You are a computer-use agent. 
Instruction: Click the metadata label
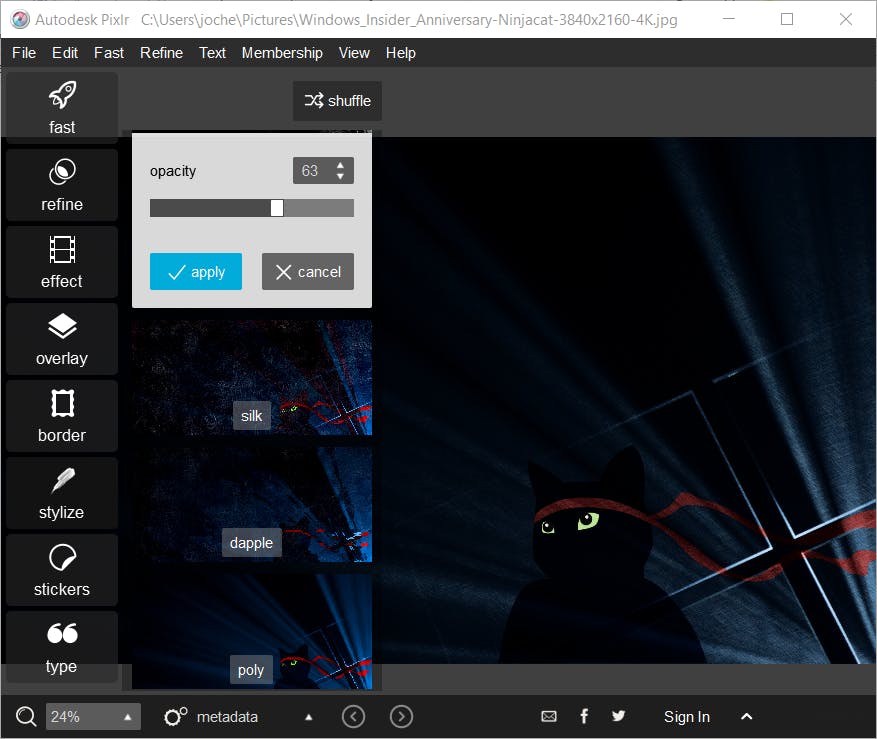pos(227,717)
